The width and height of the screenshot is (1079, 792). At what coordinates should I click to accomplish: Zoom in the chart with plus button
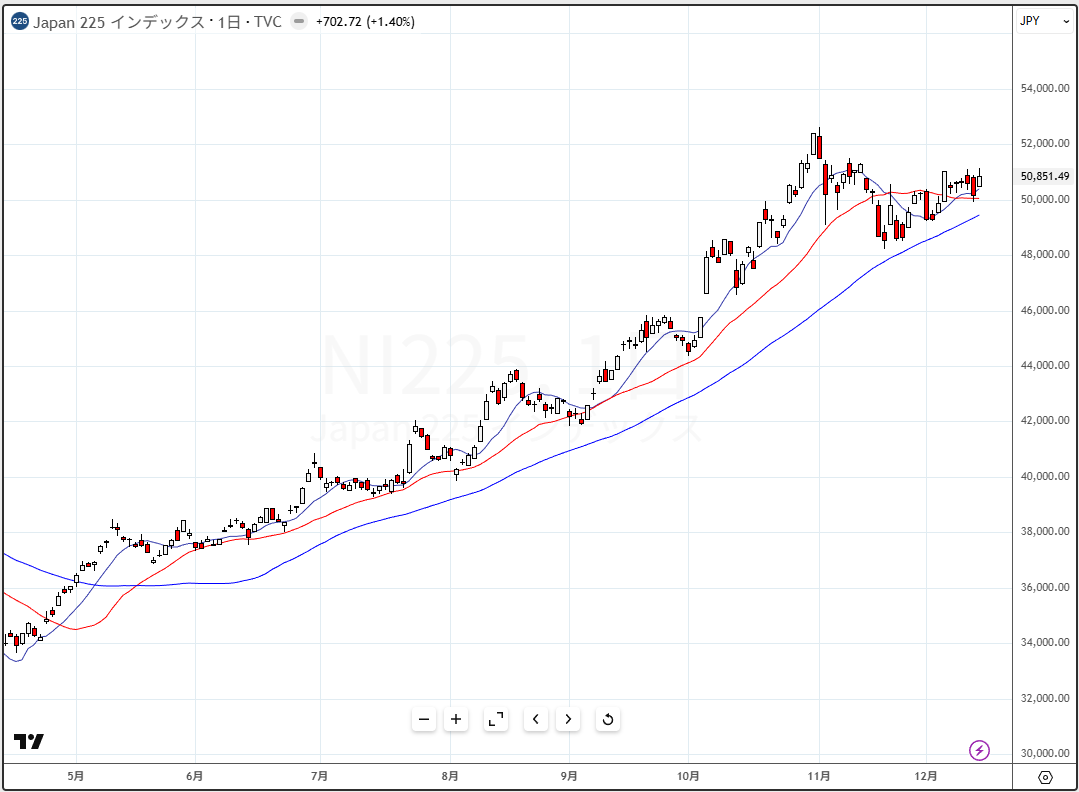(x=456, y=719)
